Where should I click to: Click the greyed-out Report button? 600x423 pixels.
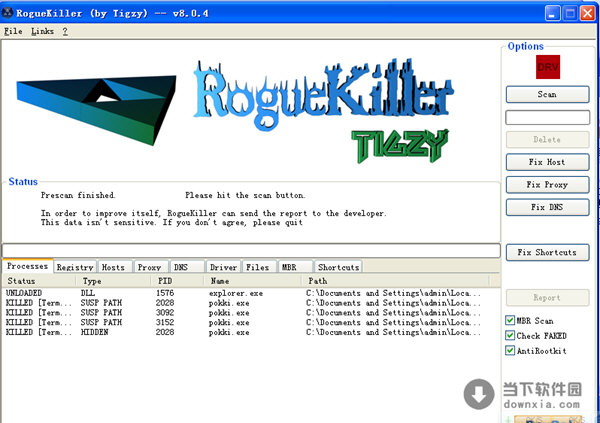[x=547, y=297]
